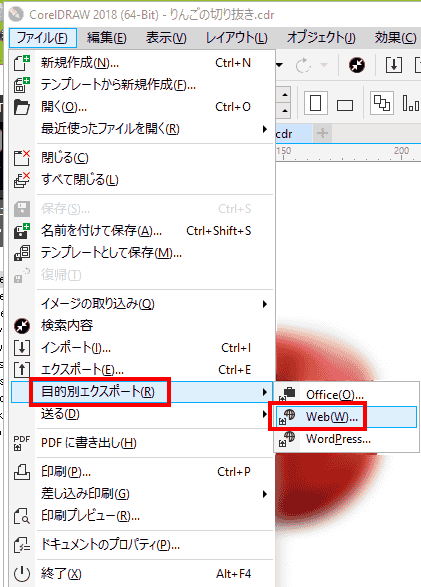Click the 印刷(P) printer icon
This screenshot has height=587, width=421.
point(22,472)
